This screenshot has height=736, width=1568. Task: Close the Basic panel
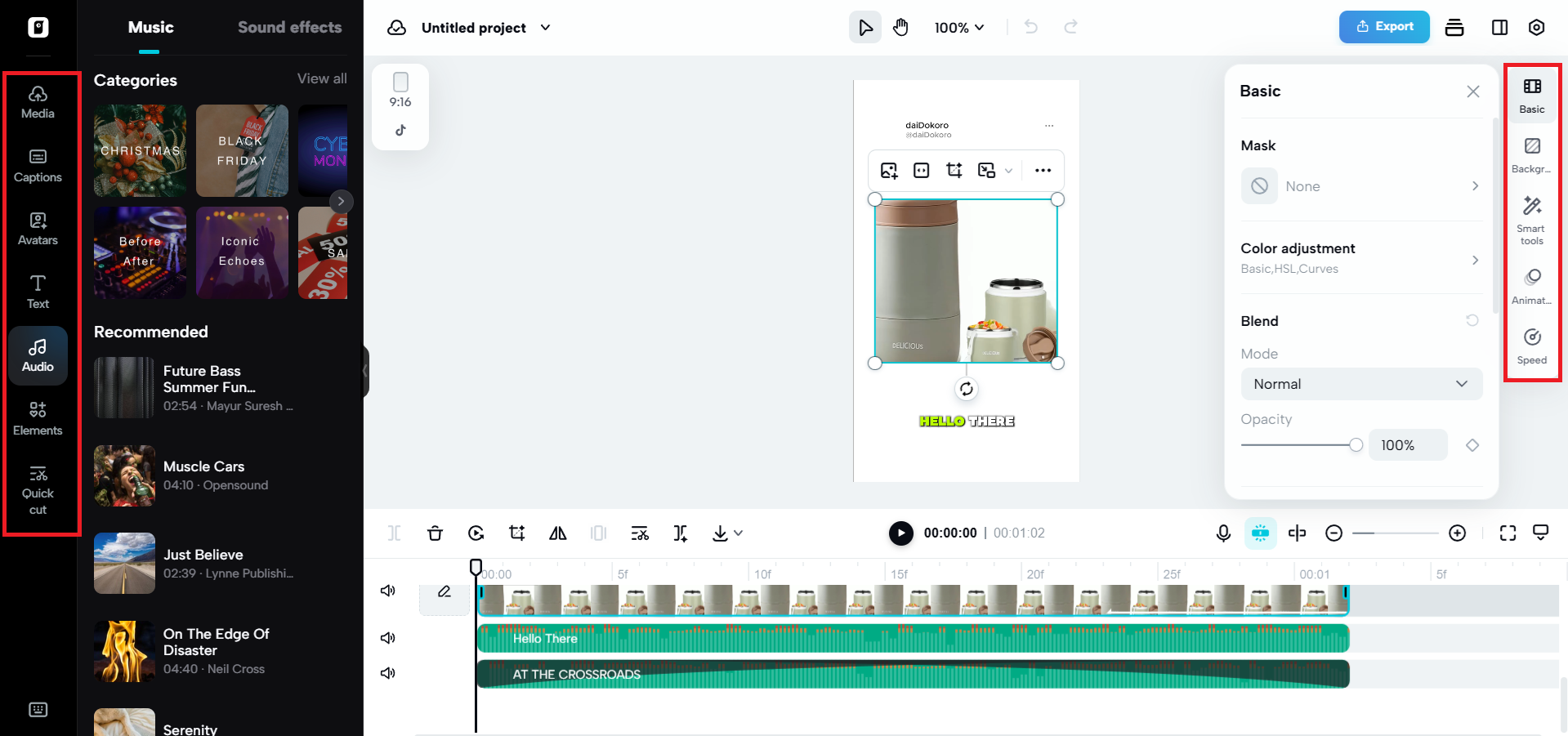click(x=1472, y=91)
